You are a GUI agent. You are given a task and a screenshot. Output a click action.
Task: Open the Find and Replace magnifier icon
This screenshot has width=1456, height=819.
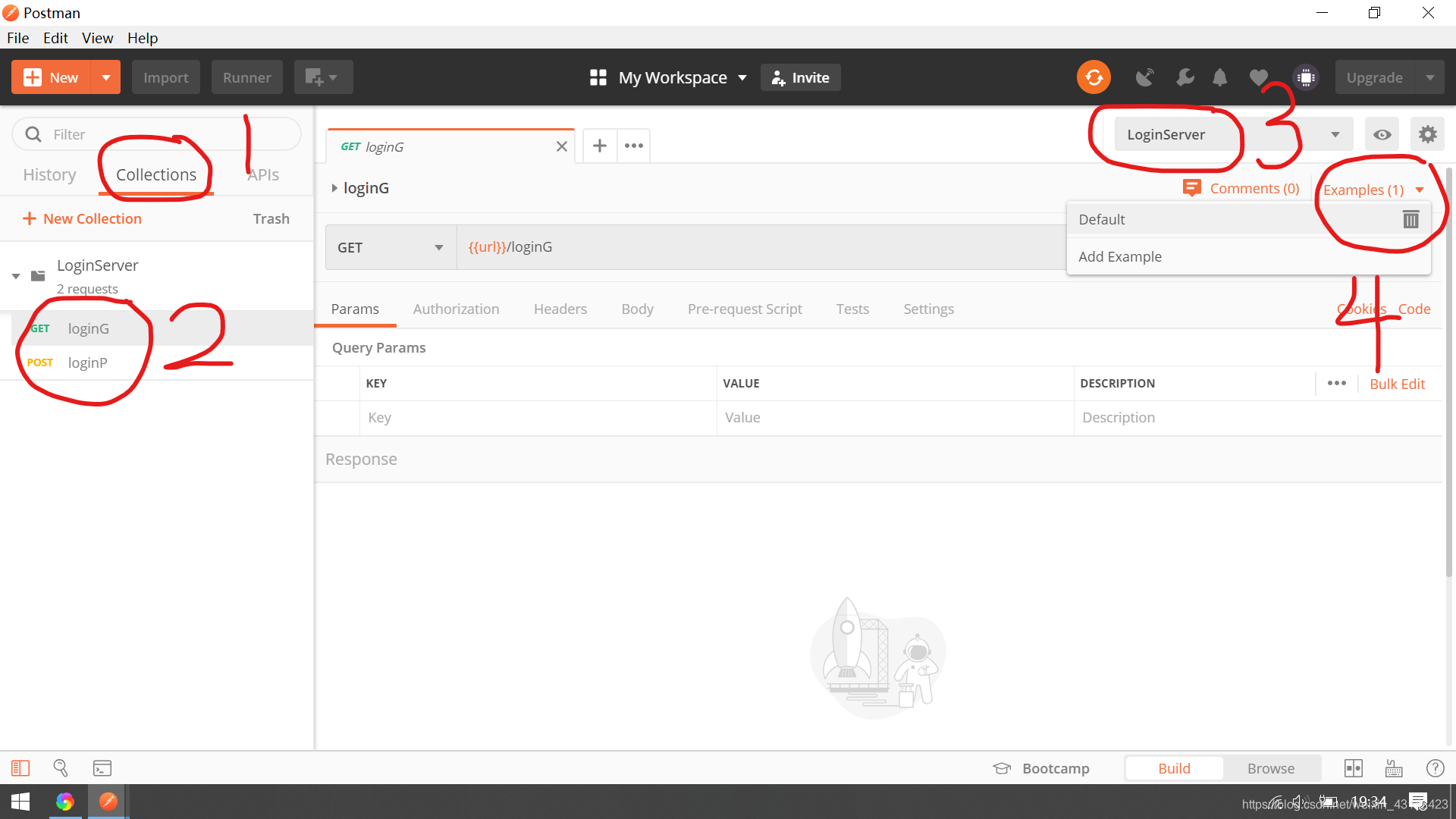pos(61,768)
